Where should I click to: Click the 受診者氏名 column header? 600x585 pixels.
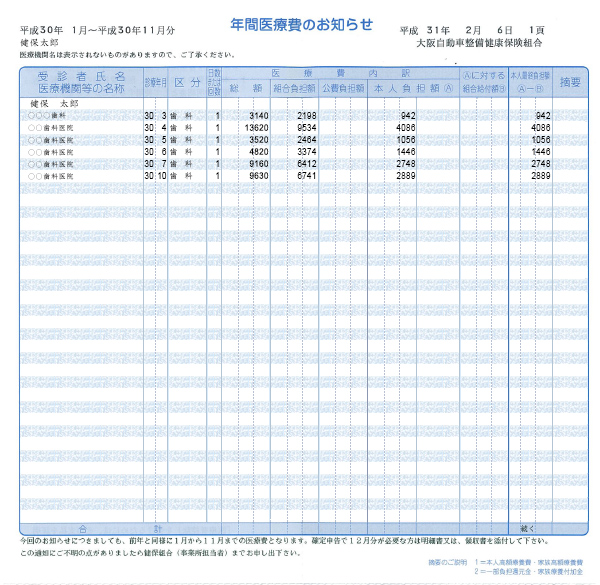click(82, 76)
